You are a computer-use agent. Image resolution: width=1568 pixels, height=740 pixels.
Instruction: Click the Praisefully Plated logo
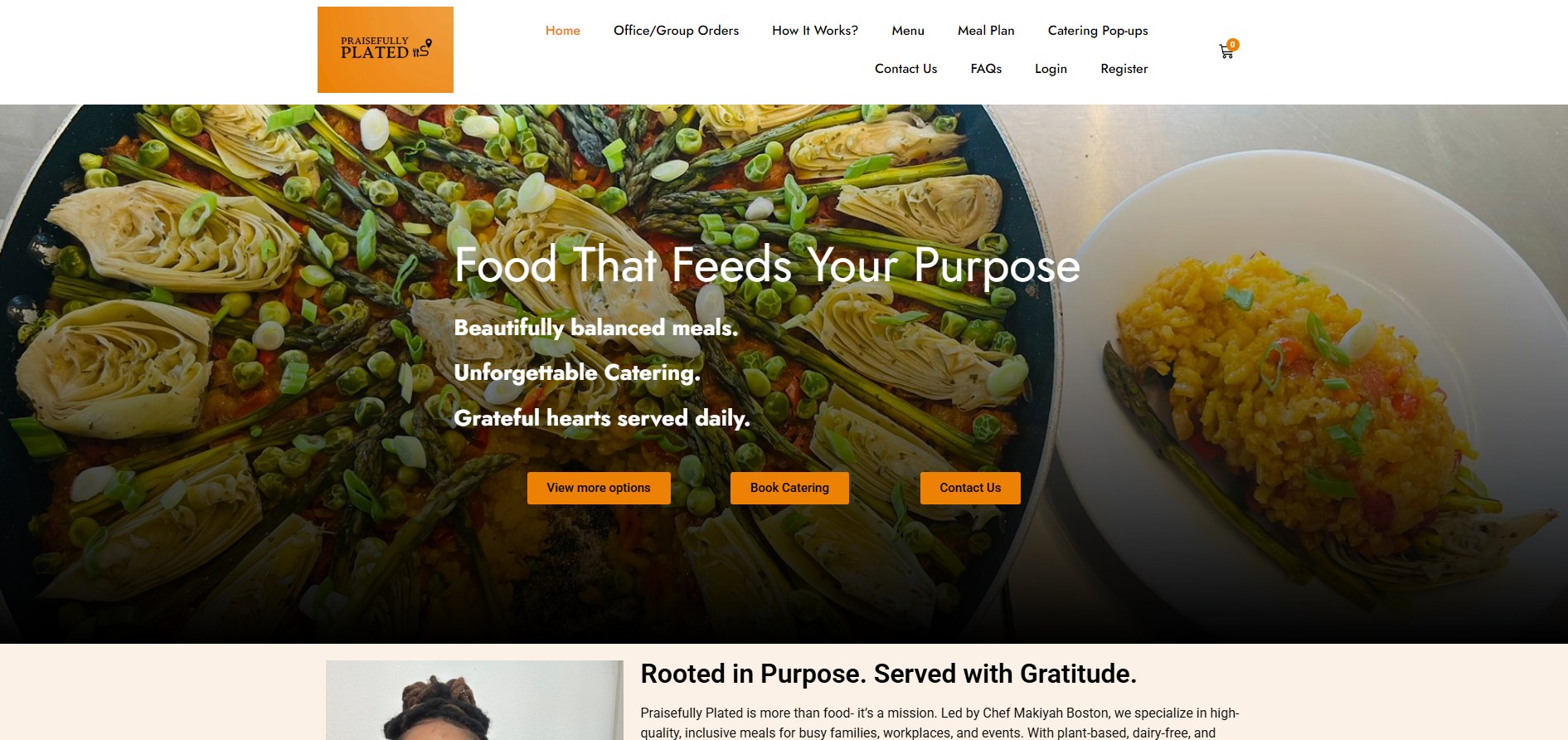click(x=386, y=50)
